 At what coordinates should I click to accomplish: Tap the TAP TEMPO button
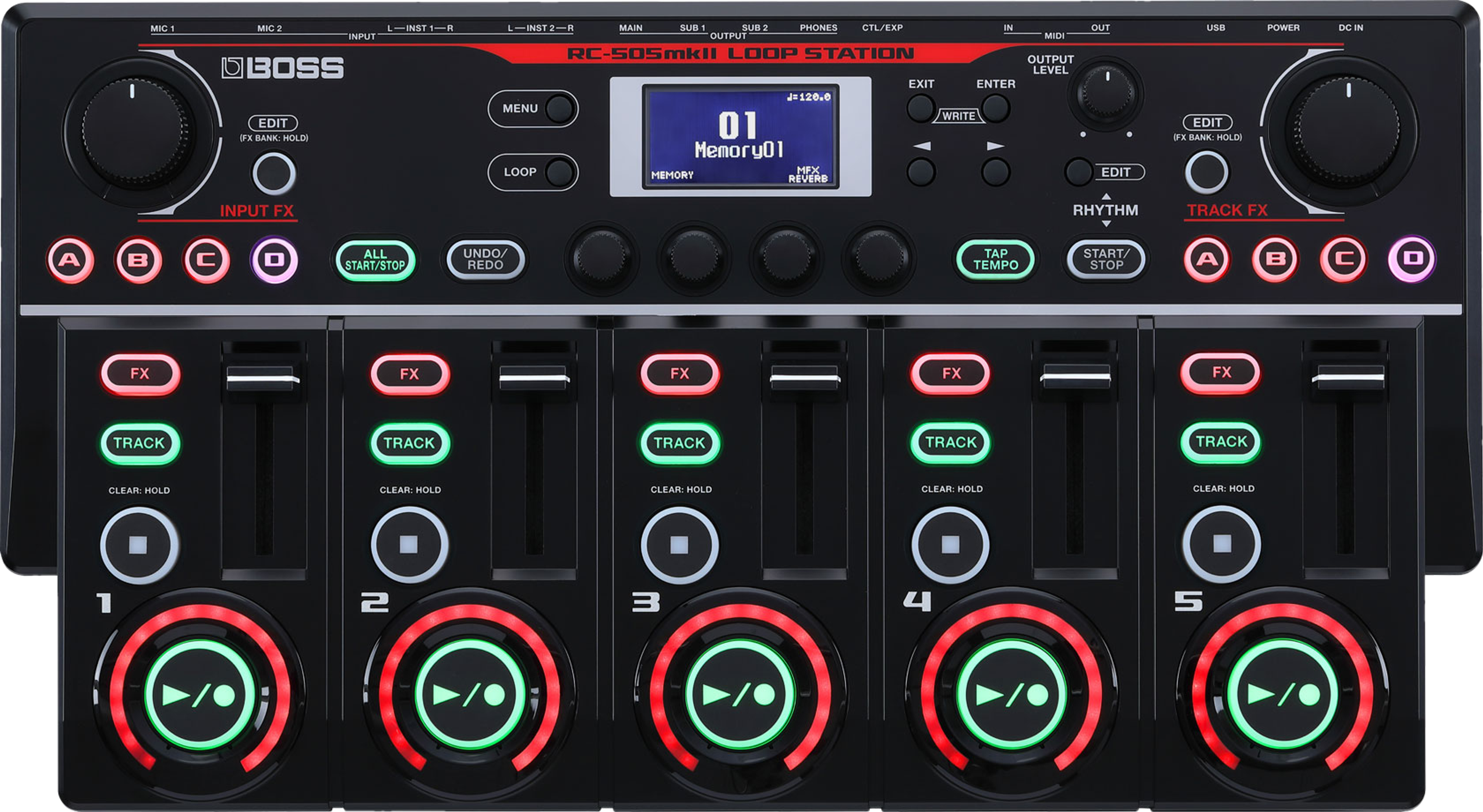pos(995,259)
